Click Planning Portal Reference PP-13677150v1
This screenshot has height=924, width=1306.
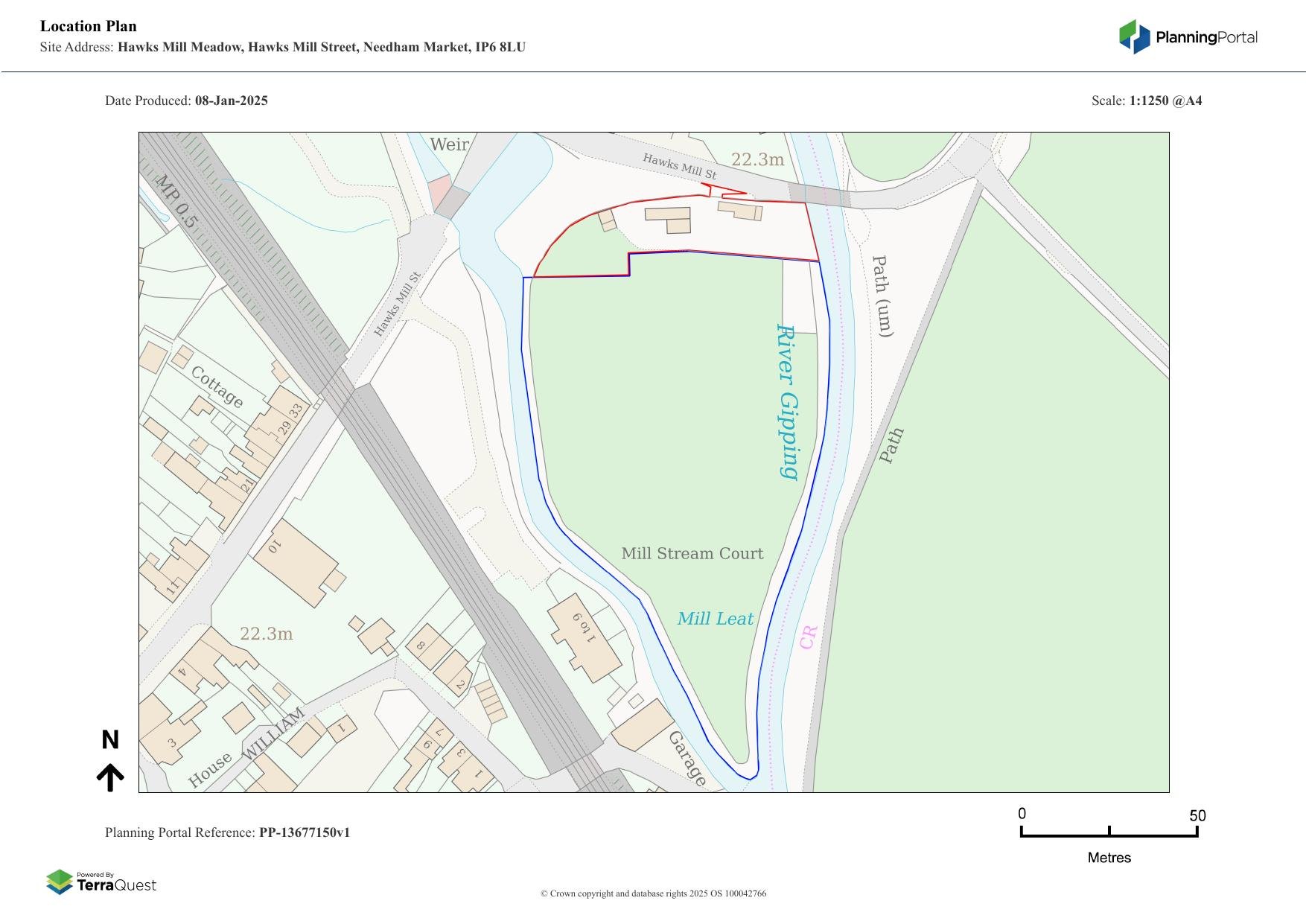coord(227,832)
